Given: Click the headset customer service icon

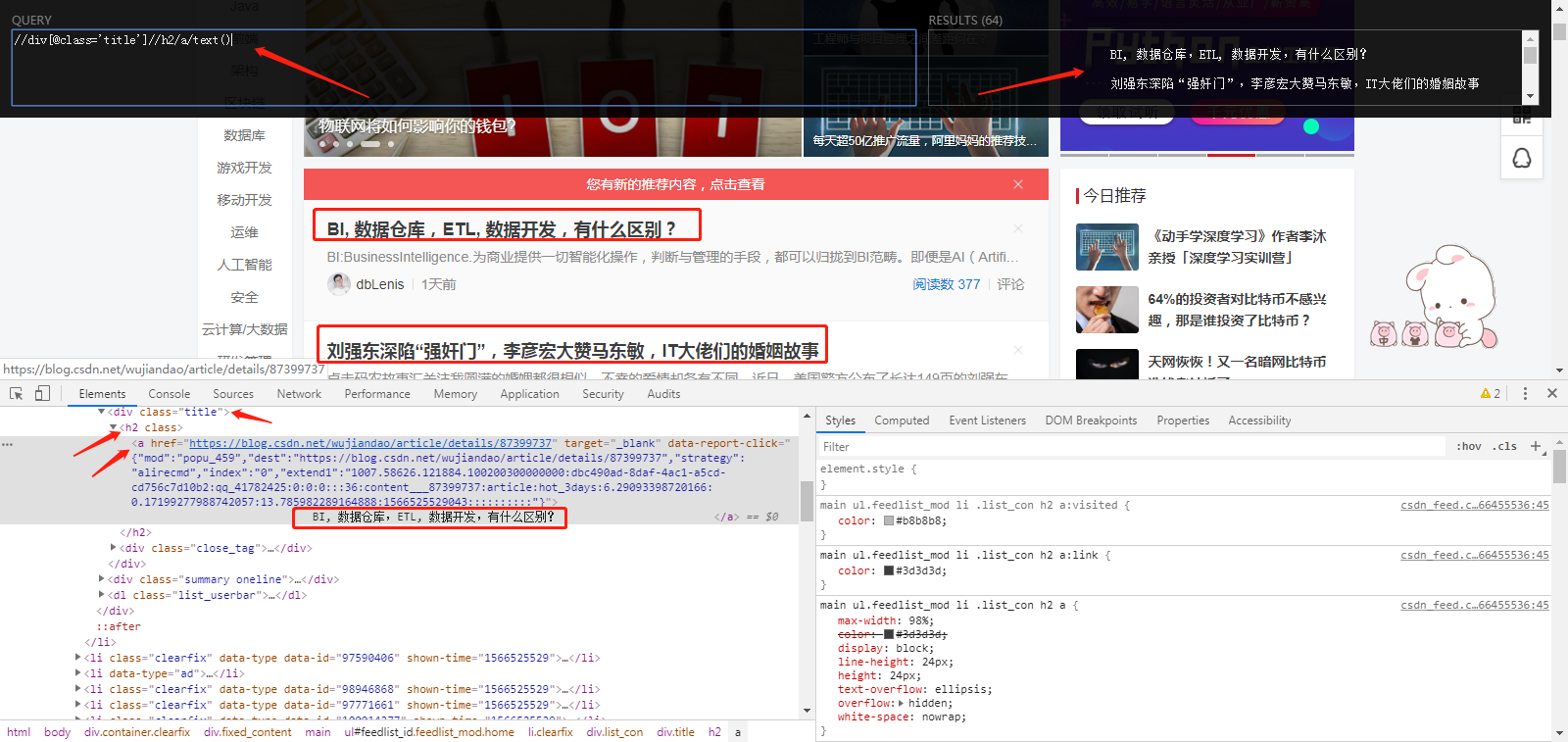Looking at the screenshot, I should pos(1522,158).
